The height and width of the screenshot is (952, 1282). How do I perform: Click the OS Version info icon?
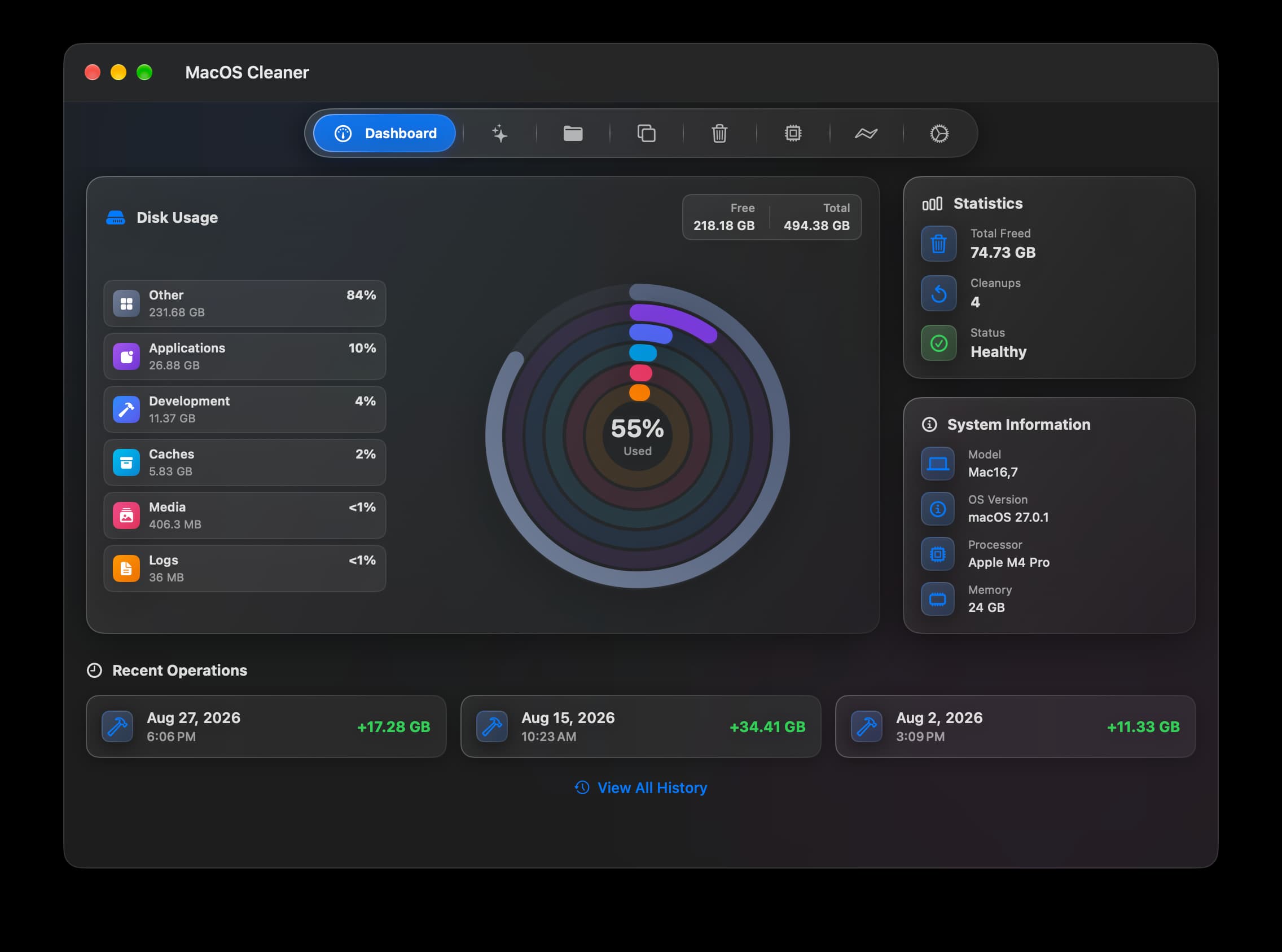tap(937, 508)
